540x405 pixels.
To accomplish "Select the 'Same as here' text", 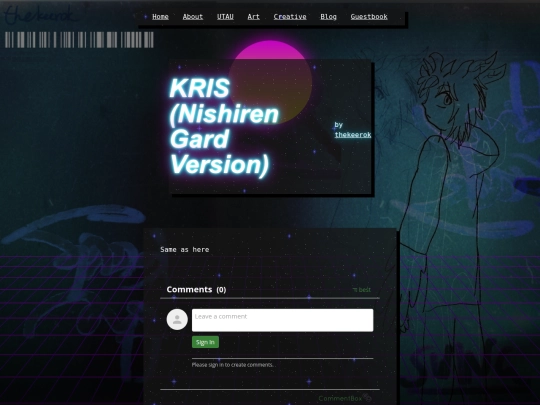I will click(185, 249).
